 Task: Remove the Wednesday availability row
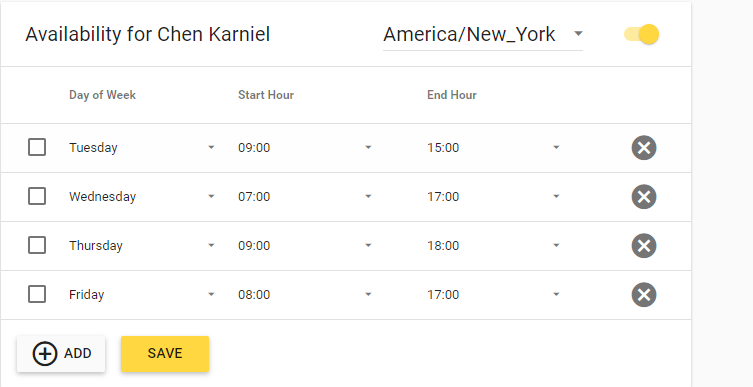[644, 196]
